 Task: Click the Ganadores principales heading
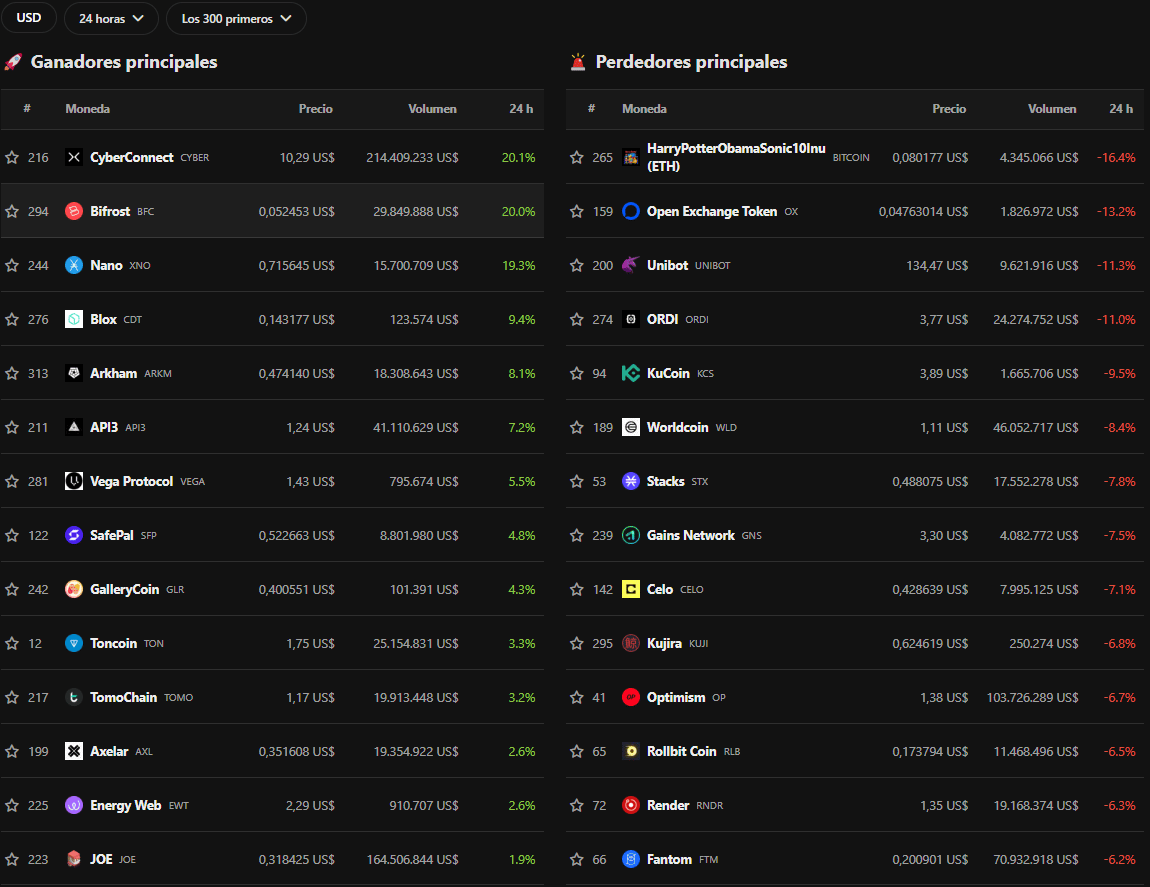(124, 62)
